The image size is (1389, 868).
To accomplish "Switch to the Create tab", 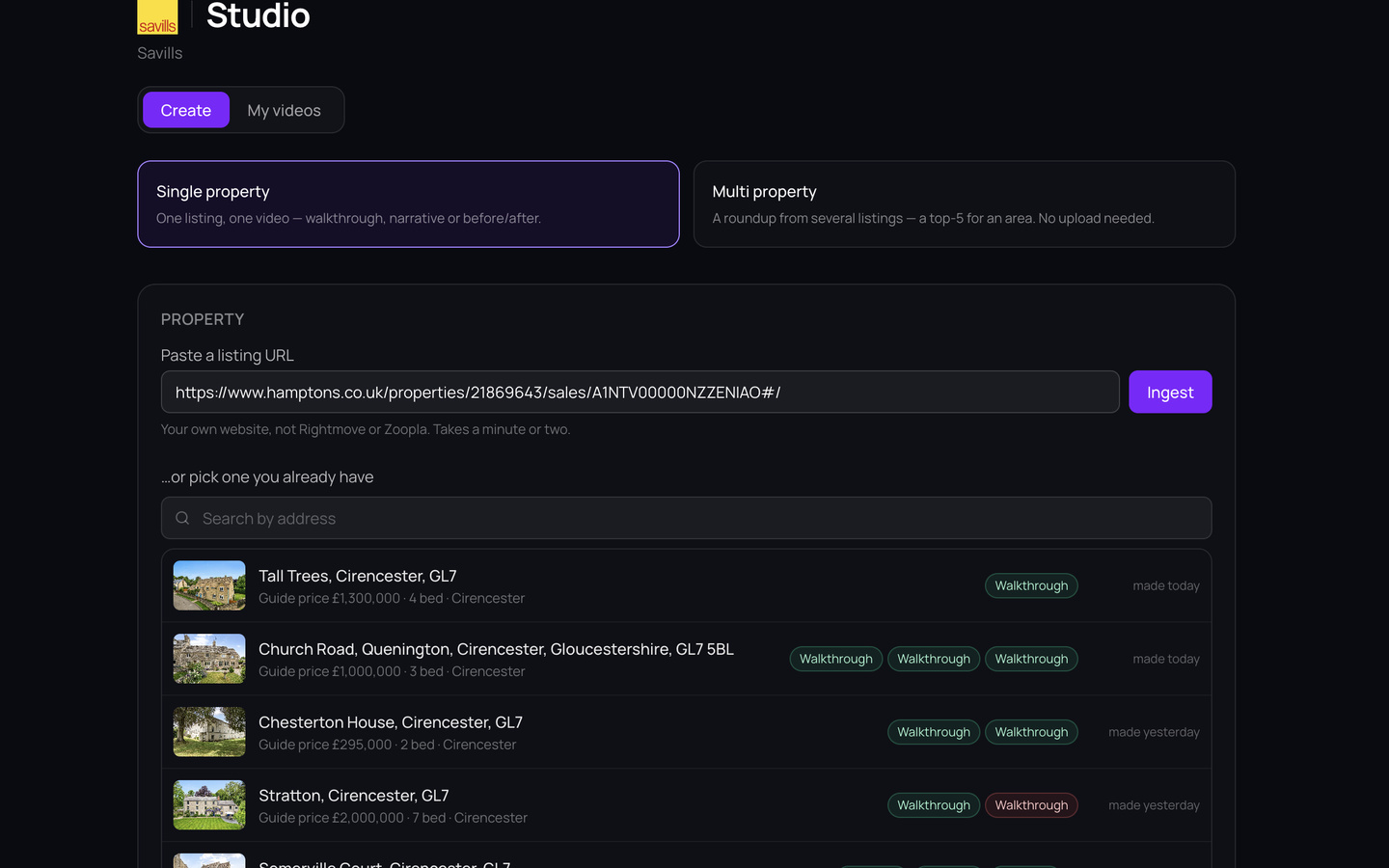I will click(x=186, y=110).
